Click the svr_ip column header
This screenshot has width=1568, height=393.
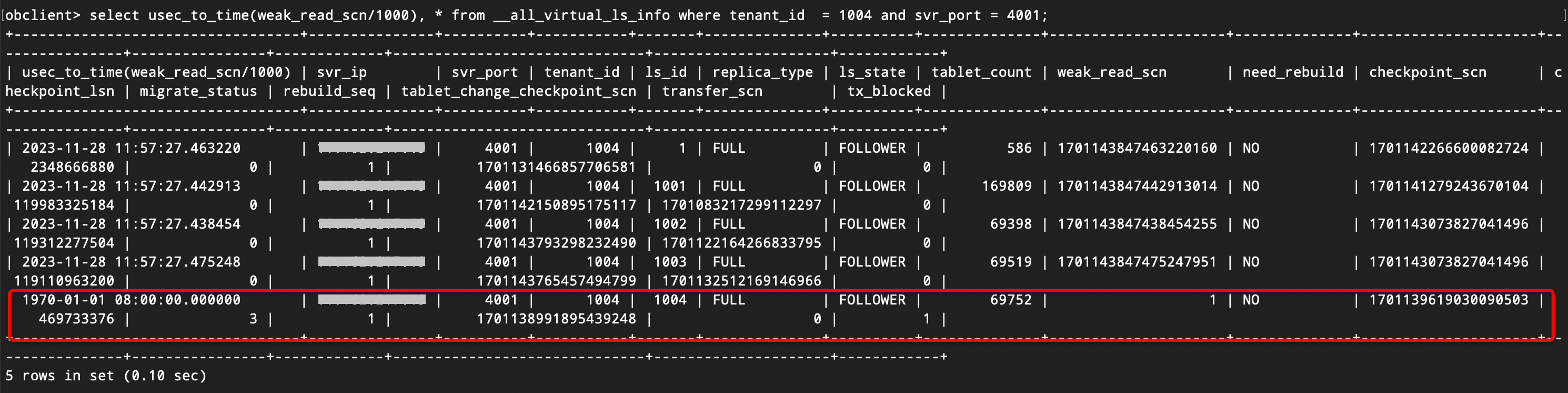tap(342, 73)
